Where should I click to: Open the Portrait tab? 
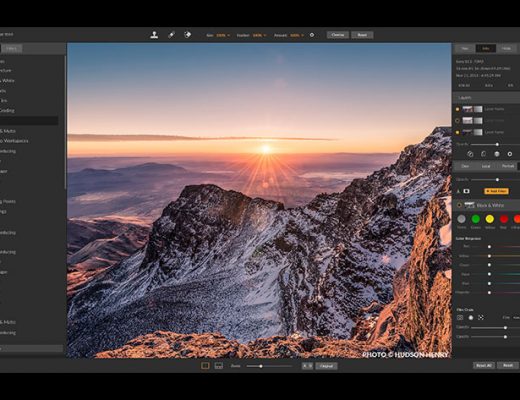point(507,166)
